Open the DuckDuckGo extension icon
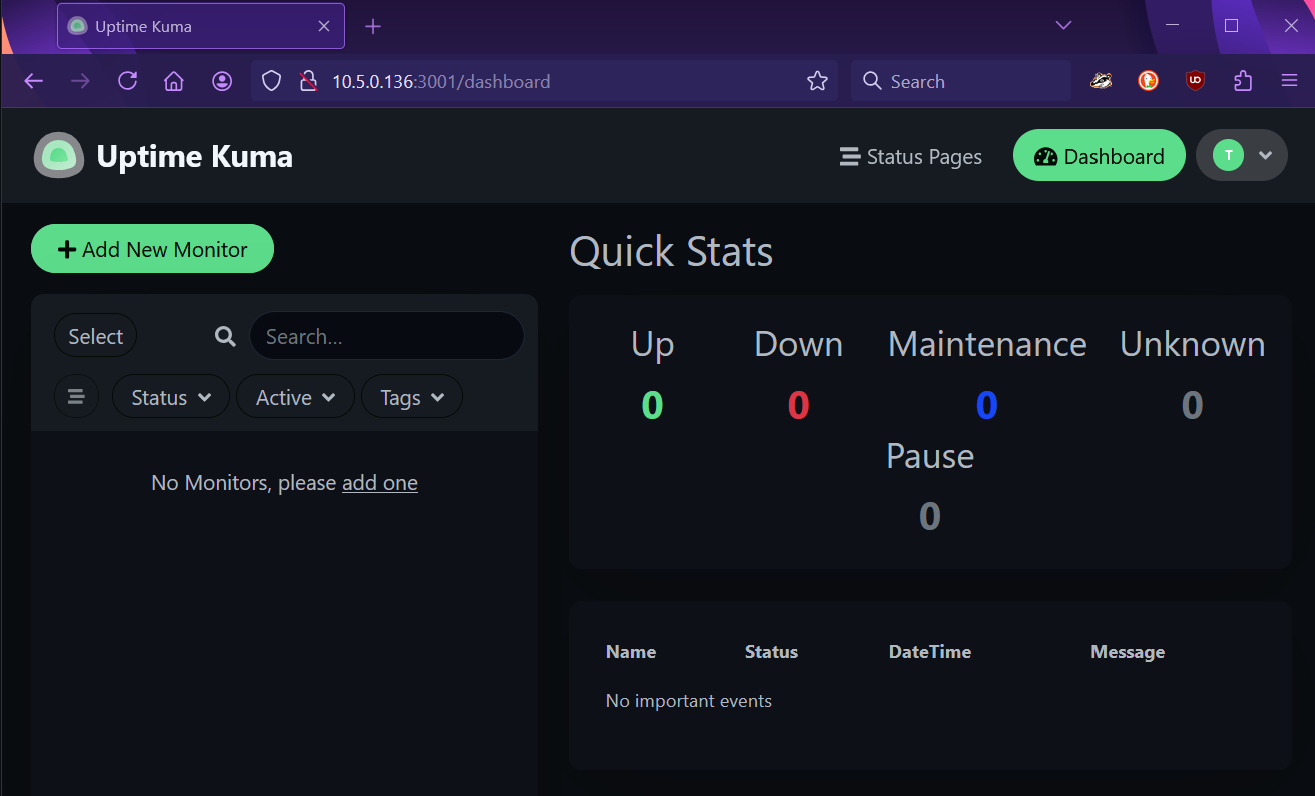The image size is (1315, 796). pyautogui.click(x=1148, y=82)
